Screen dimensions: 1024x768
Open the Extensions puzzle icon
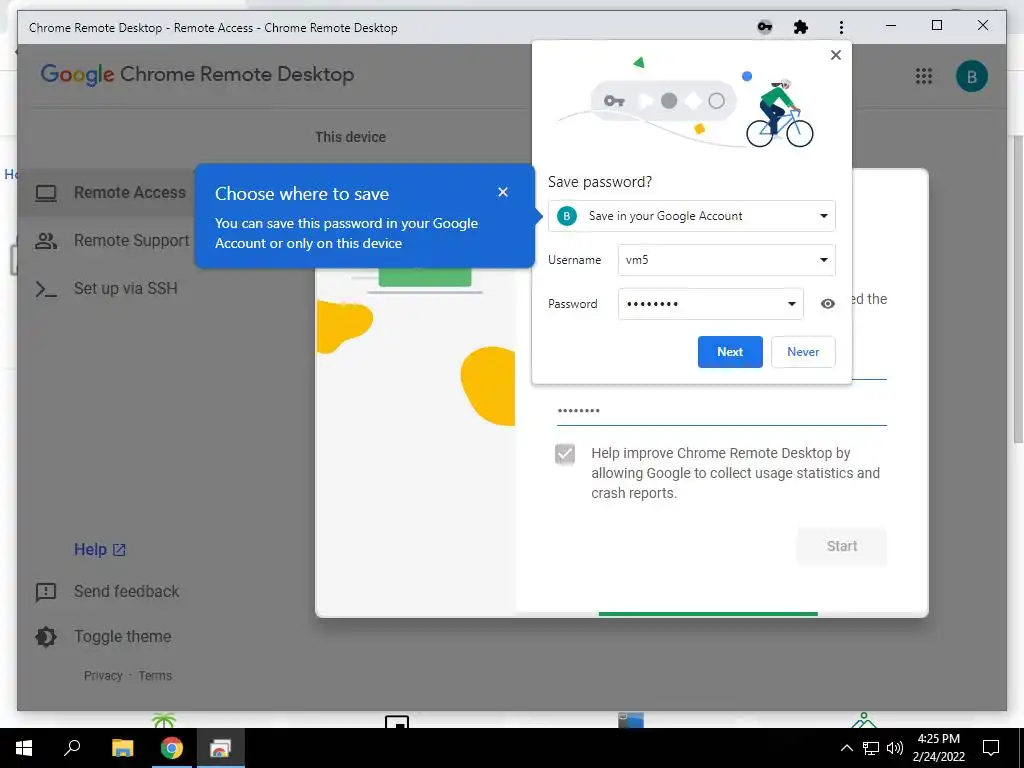[x=801, y=27]
